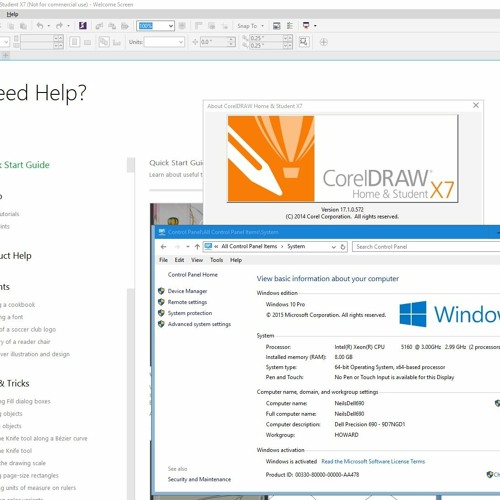Open the Options icon in toolbar
The height and width of the screenshot is (500, 500).
pyautogui.click(x=290, y=26)
